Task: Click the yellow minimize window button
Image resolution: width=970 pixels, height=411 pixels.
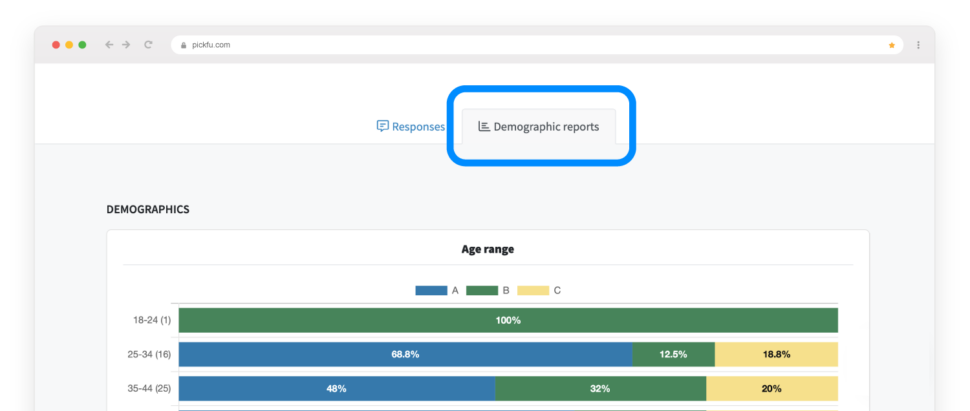Action: tap(69, 45)
